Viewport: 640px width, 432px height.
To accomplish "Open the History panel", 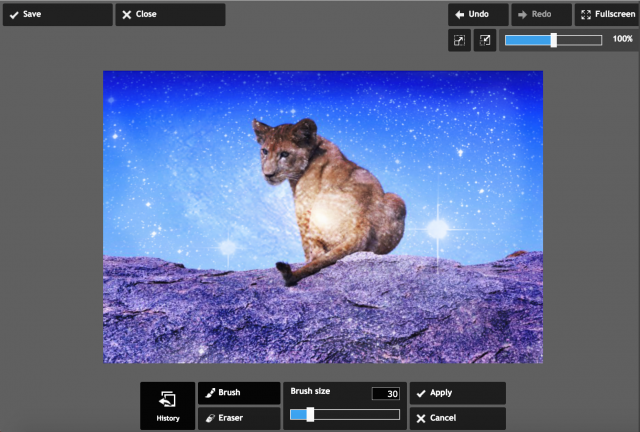I will [x=167, y=406].
